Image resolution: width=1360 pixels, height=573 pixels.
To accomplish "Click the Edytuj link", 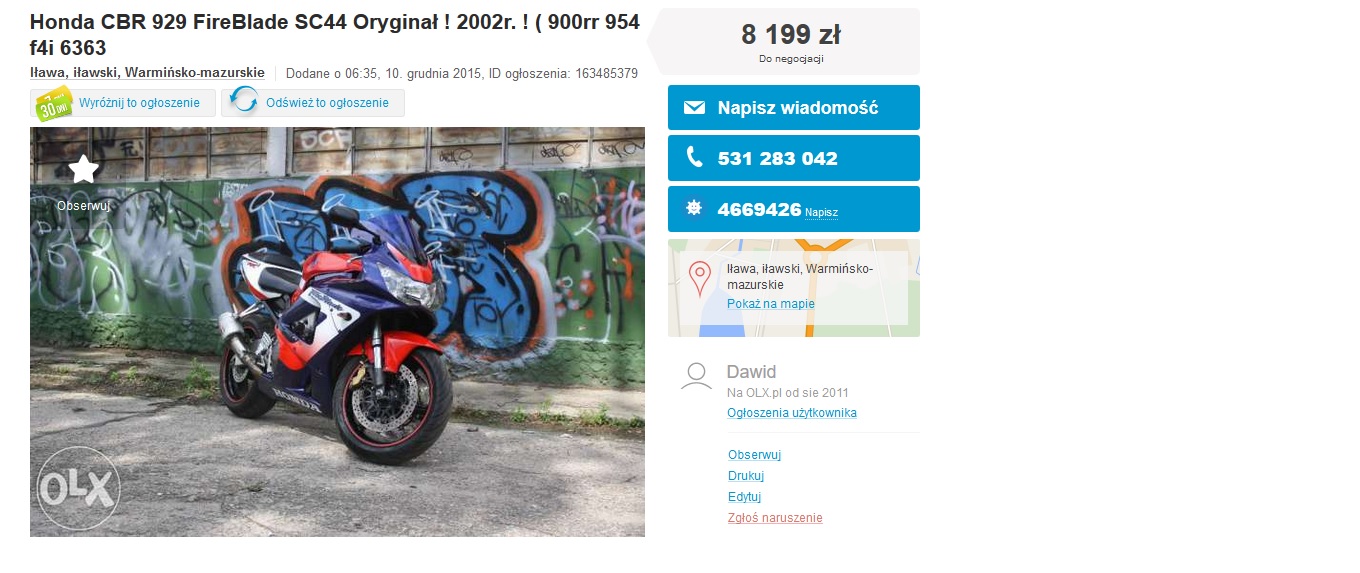I will (745, 497).
